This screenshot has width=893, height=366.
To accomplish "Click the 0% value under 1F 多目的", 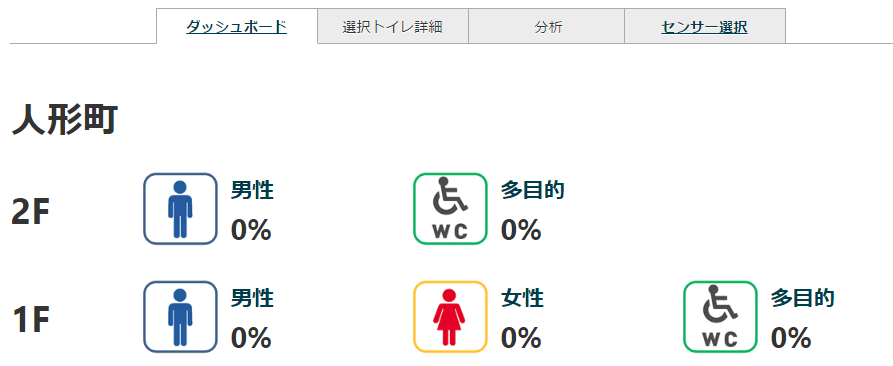I will (790, 338).
